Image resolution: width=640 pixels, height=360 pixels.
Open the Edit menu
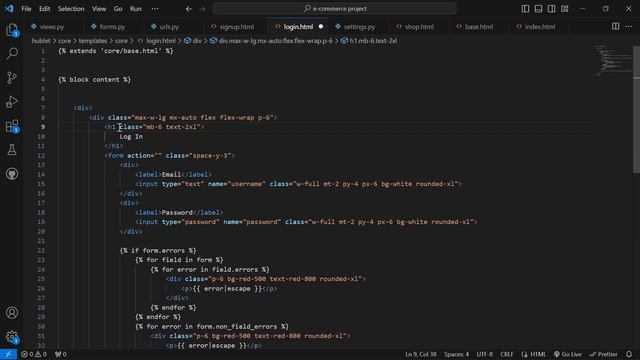[x=44, y=9]
